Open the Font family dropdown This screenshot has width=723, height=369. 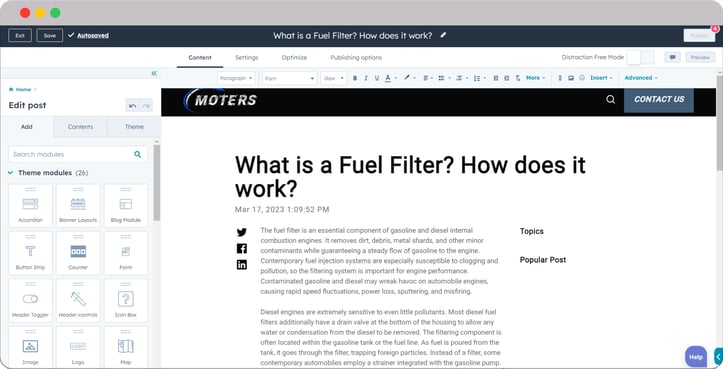point(290,78)
